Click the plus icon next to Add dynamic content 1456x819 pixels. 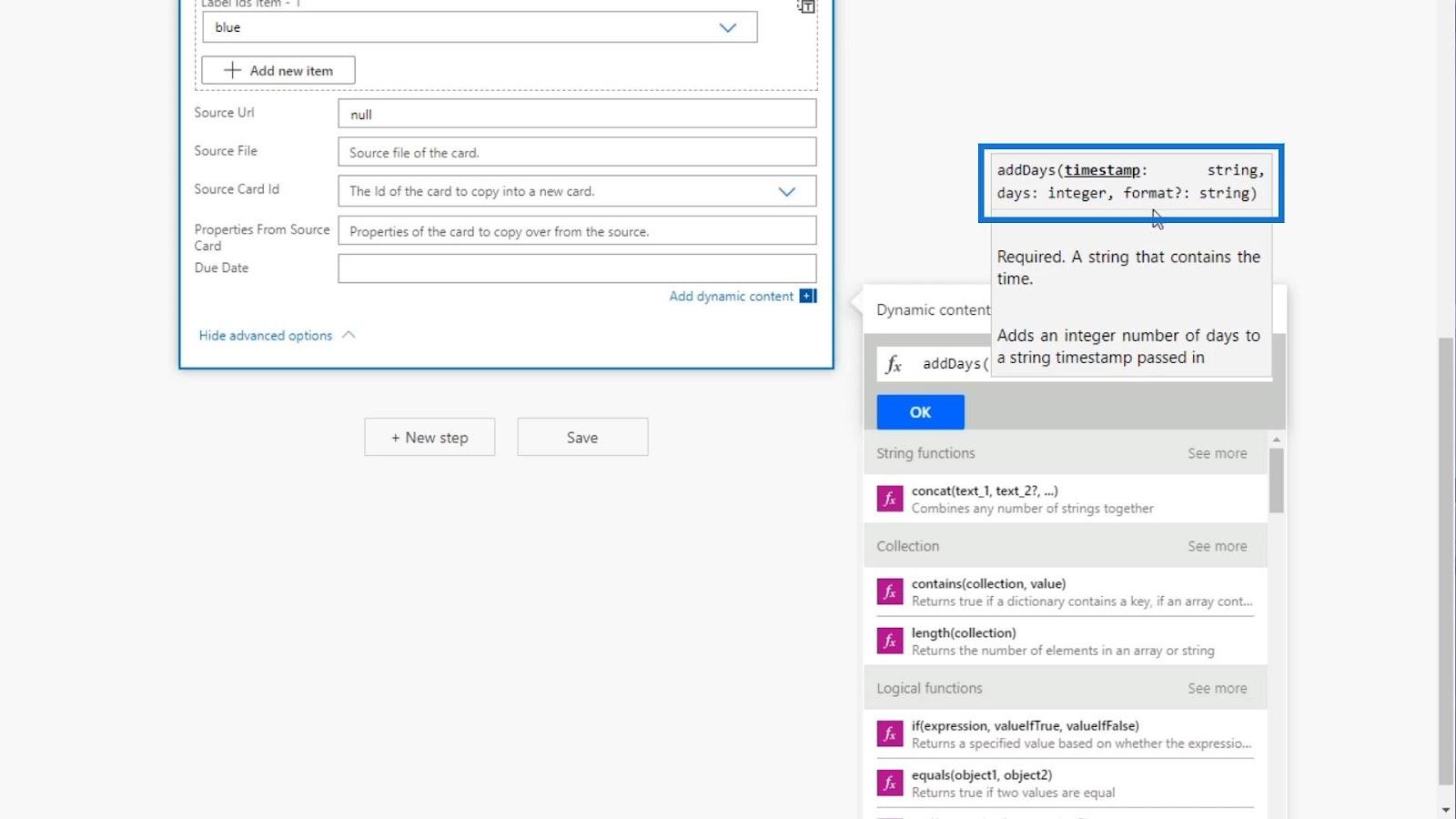(807, 296)
